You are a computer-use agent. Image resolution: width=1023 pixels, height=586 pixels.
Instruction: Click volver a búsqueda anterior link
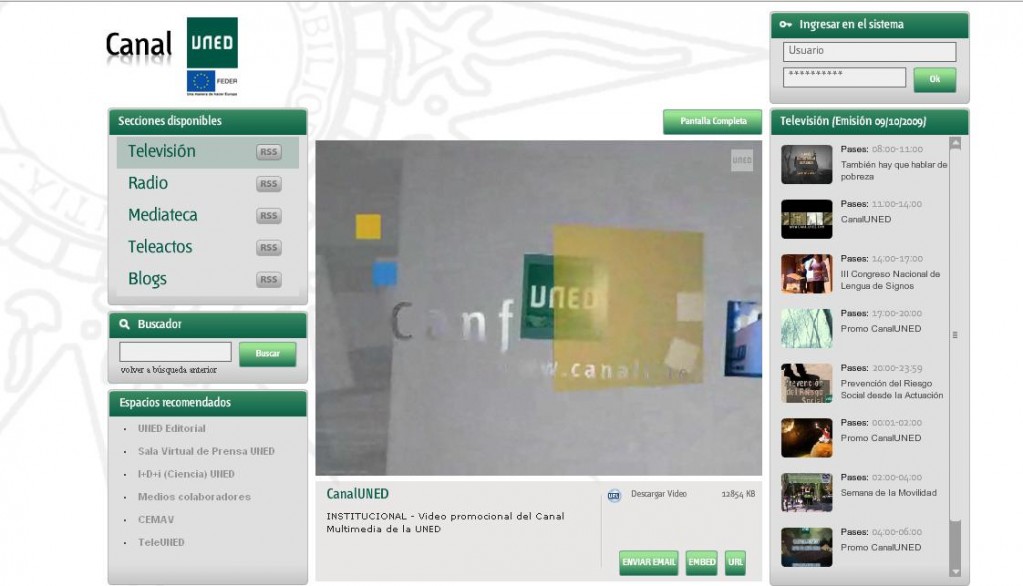168,370
